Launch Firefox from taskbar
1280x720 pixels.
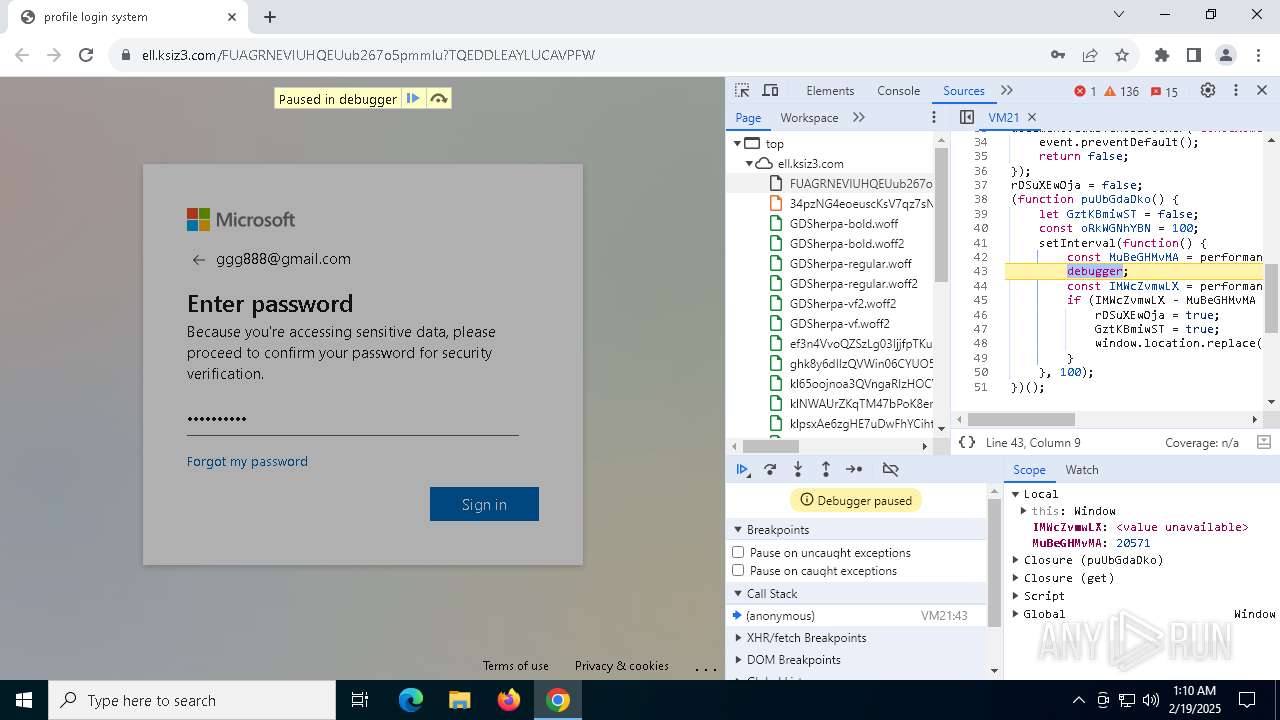click(508, 700)
